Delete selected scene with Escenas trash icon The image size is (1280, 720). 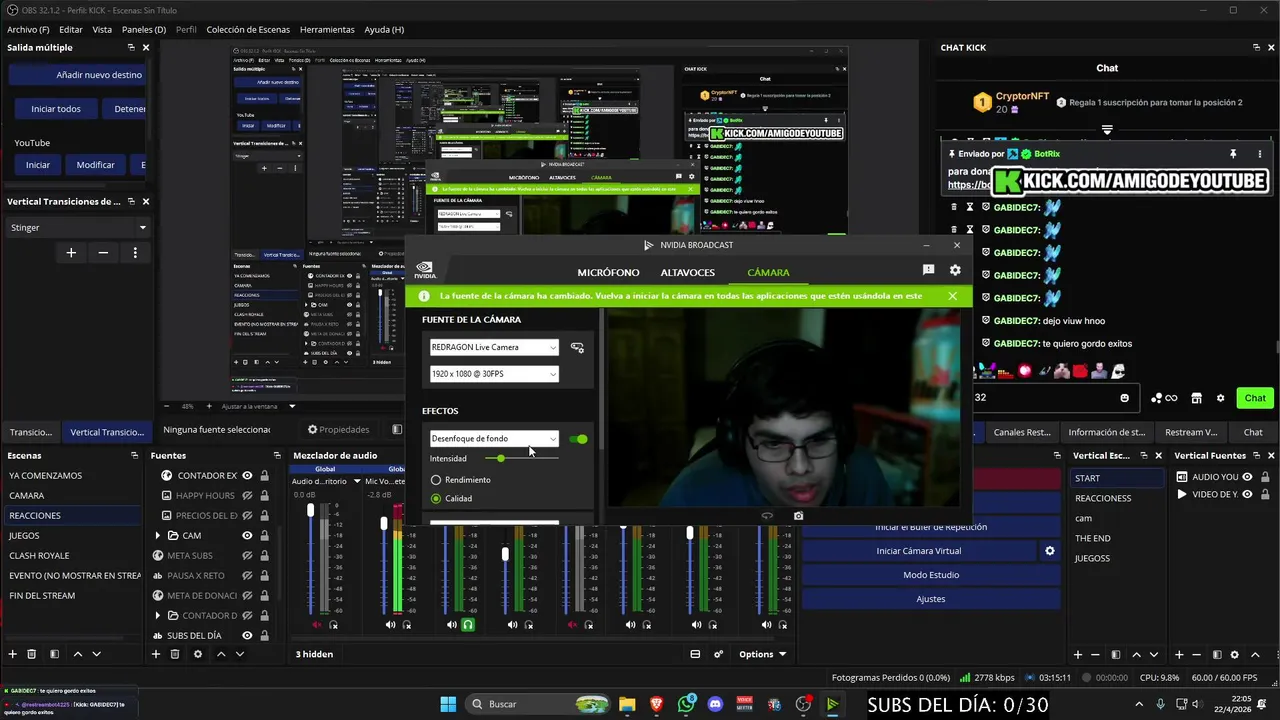31,654
